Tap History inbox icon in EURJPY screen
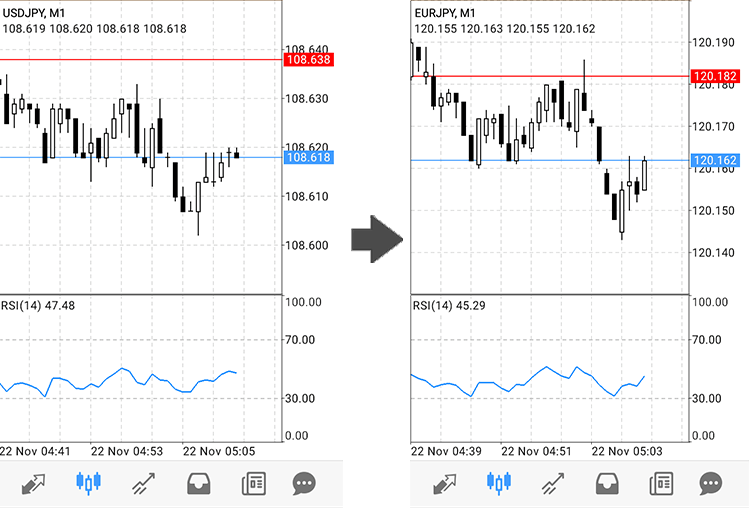This screenshot has height=508, width=752. coord(605,484)
